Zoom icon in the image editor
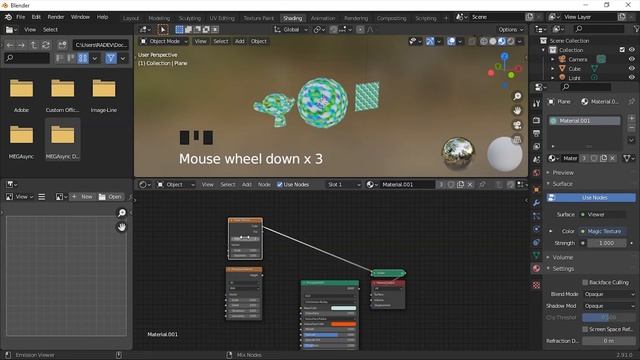 pyautogui.click(x=122, y=213)
